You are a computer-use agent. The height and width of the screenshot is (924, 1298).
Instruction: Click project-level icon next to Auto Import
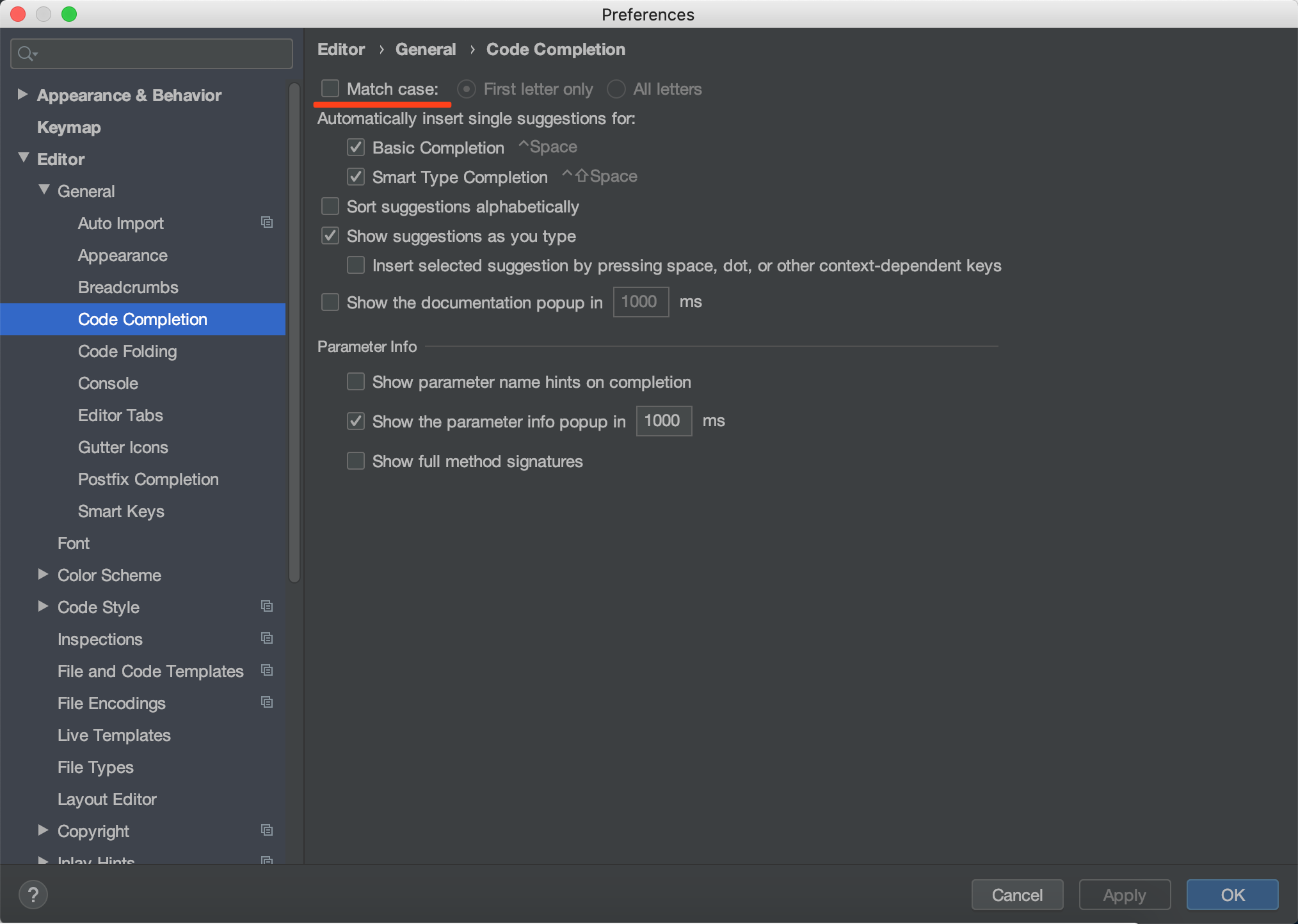pos(267,222)
